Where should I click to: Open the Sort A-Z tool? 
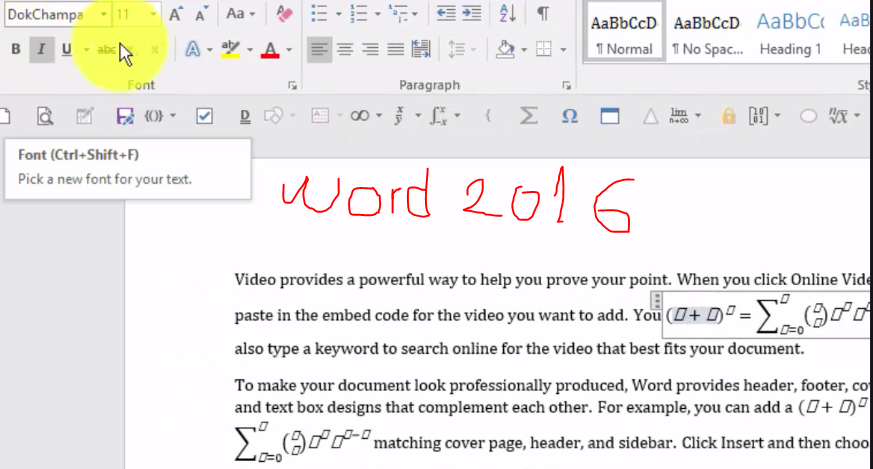(507, 13)
